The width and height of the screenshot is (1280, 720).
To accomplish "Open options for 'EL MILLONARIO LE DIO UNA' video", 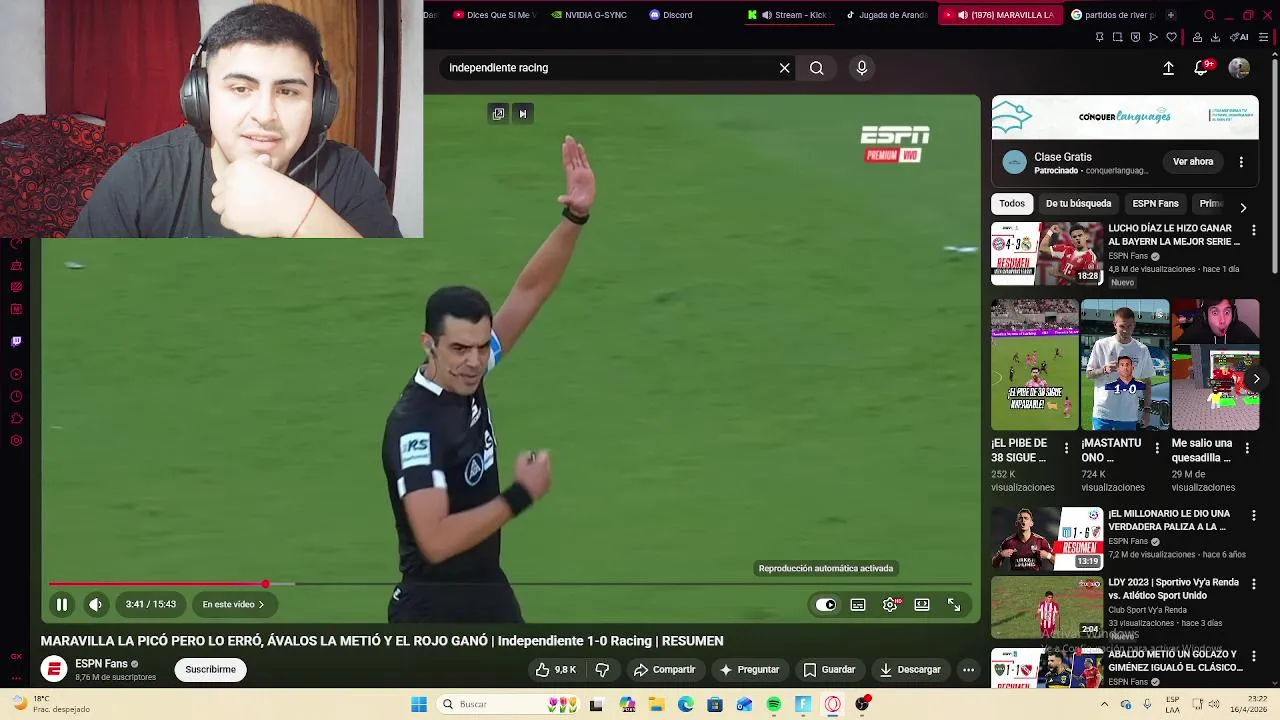I will point(1253,515).
